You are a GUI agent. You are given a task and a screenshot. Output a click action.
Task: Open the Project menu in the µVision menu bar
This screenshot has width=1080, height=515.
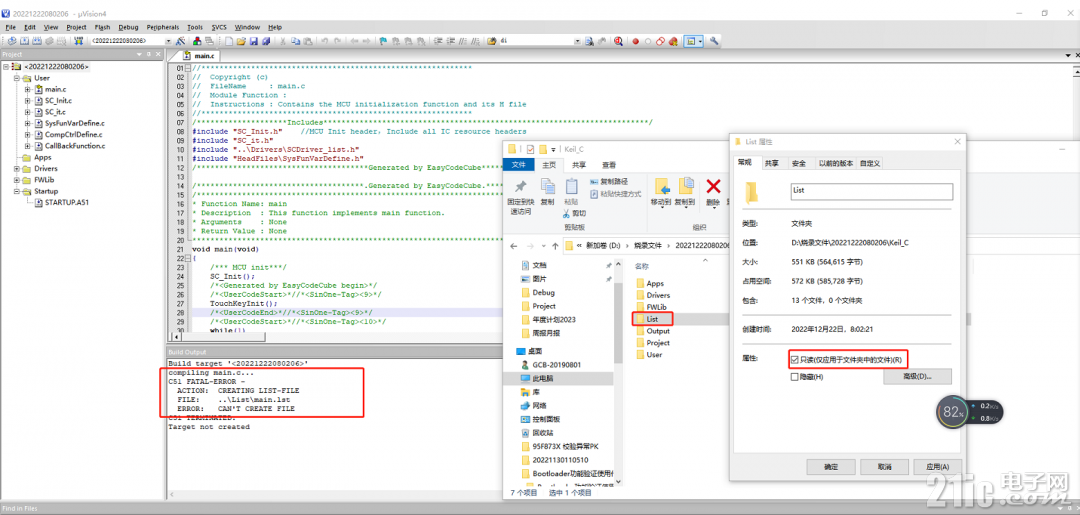(76, 27)
